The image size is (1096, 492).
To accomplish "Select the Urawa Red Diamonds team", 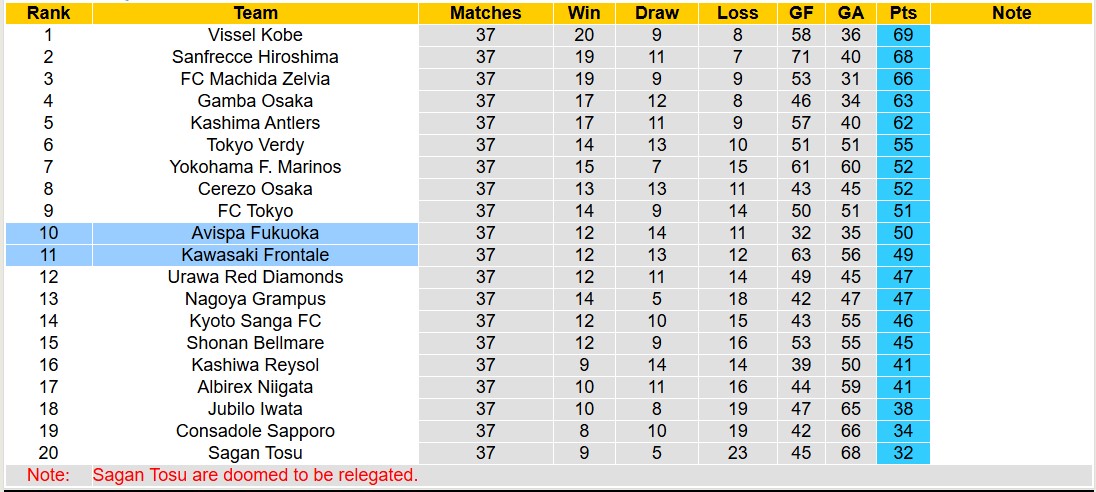I will (x=255, y=277).
